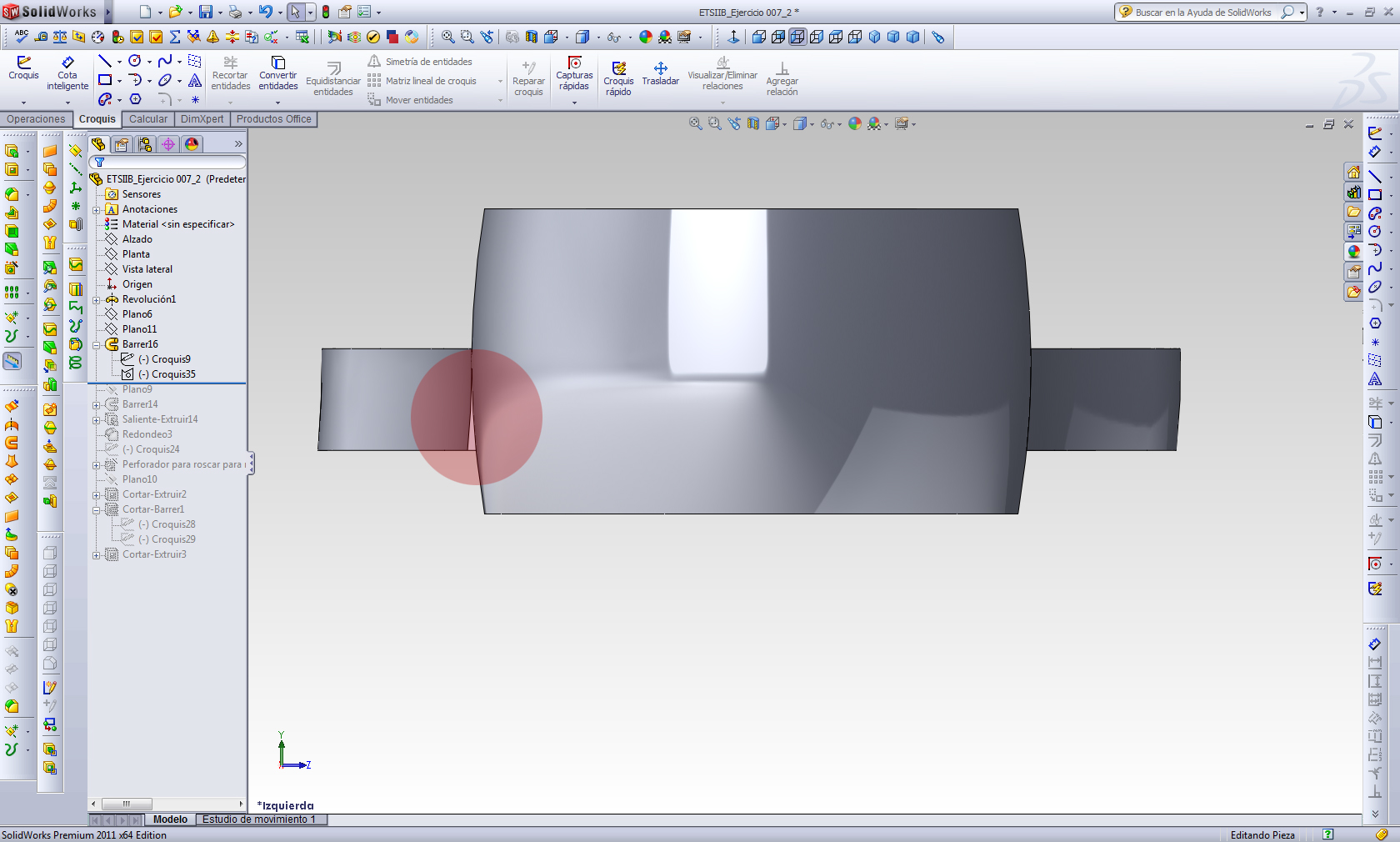Switch to the Operaciones tab
This screenshot has height=842, width=1400.
point(36,119)
